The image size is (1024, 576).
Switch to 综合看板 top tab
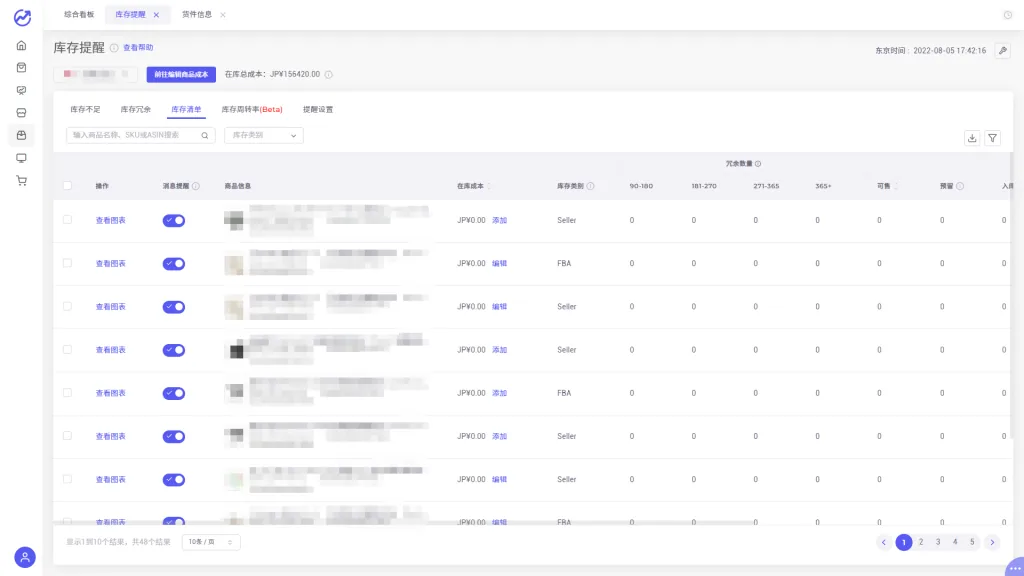(x=79, y=14)
